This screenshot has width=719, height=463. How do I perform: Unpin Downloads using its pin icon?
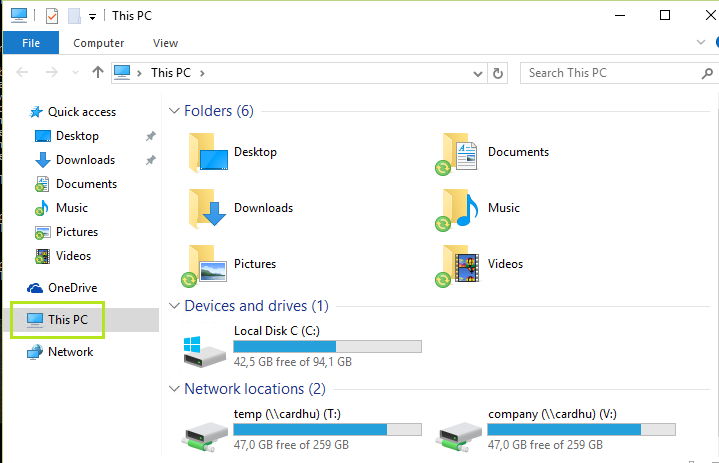(150, 160)
